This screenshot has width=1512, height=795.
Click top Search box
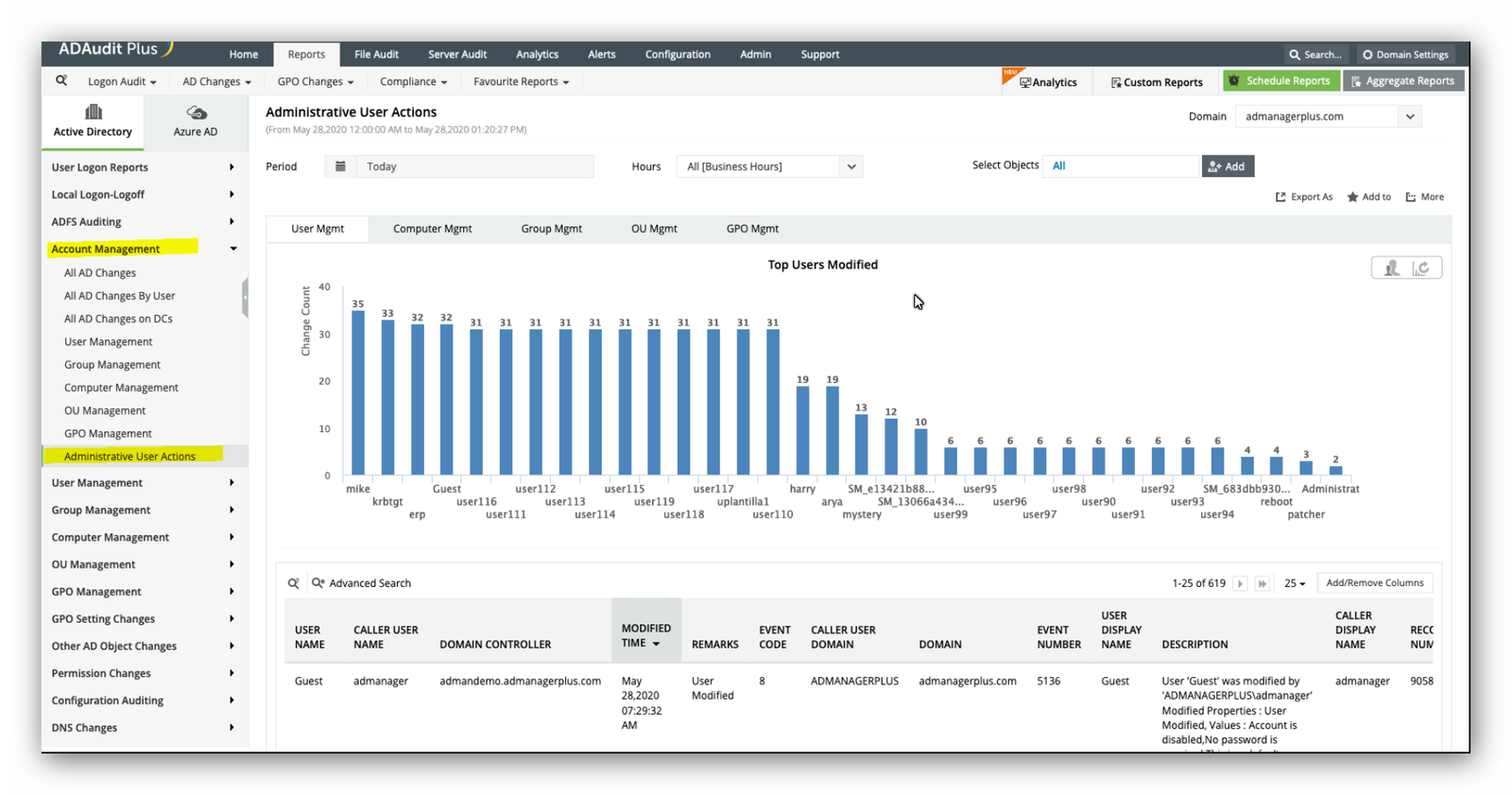point(1316,54)
